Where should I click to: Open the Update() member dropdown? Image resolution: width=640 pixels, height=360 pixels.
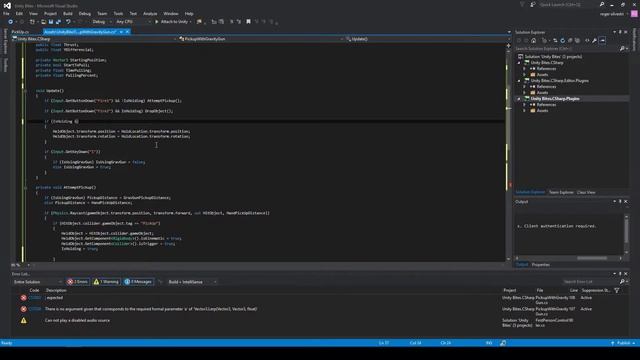pyautogui.click(x=425, y=39)
